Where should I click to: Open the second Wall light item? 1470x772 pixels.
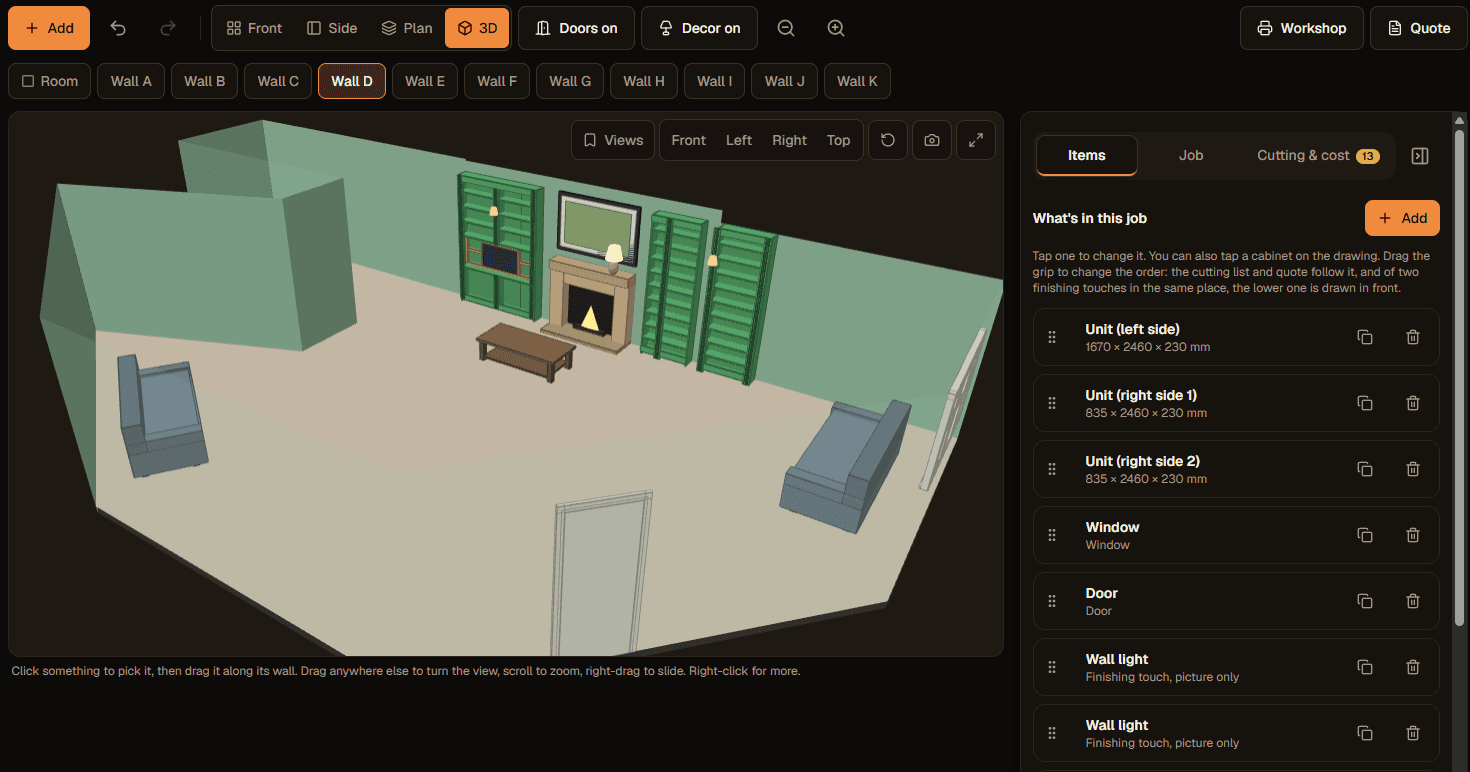pos(1237,733)
